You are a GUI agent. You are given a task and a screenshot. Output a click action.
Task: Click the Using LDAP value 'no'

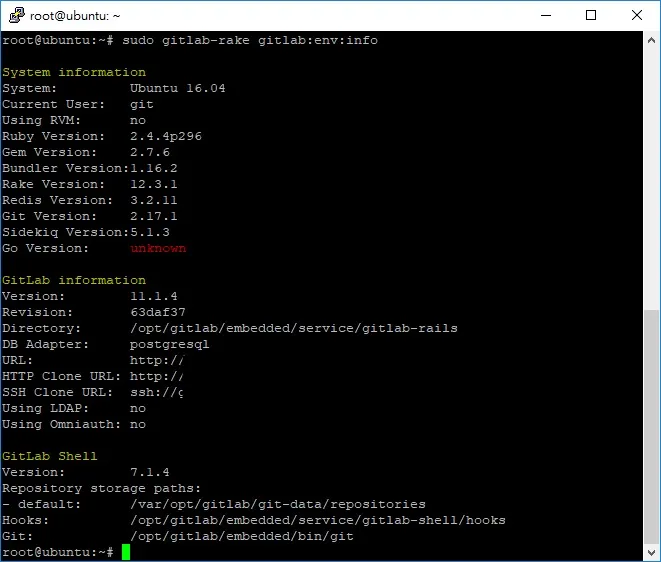(x=138, y=409)
